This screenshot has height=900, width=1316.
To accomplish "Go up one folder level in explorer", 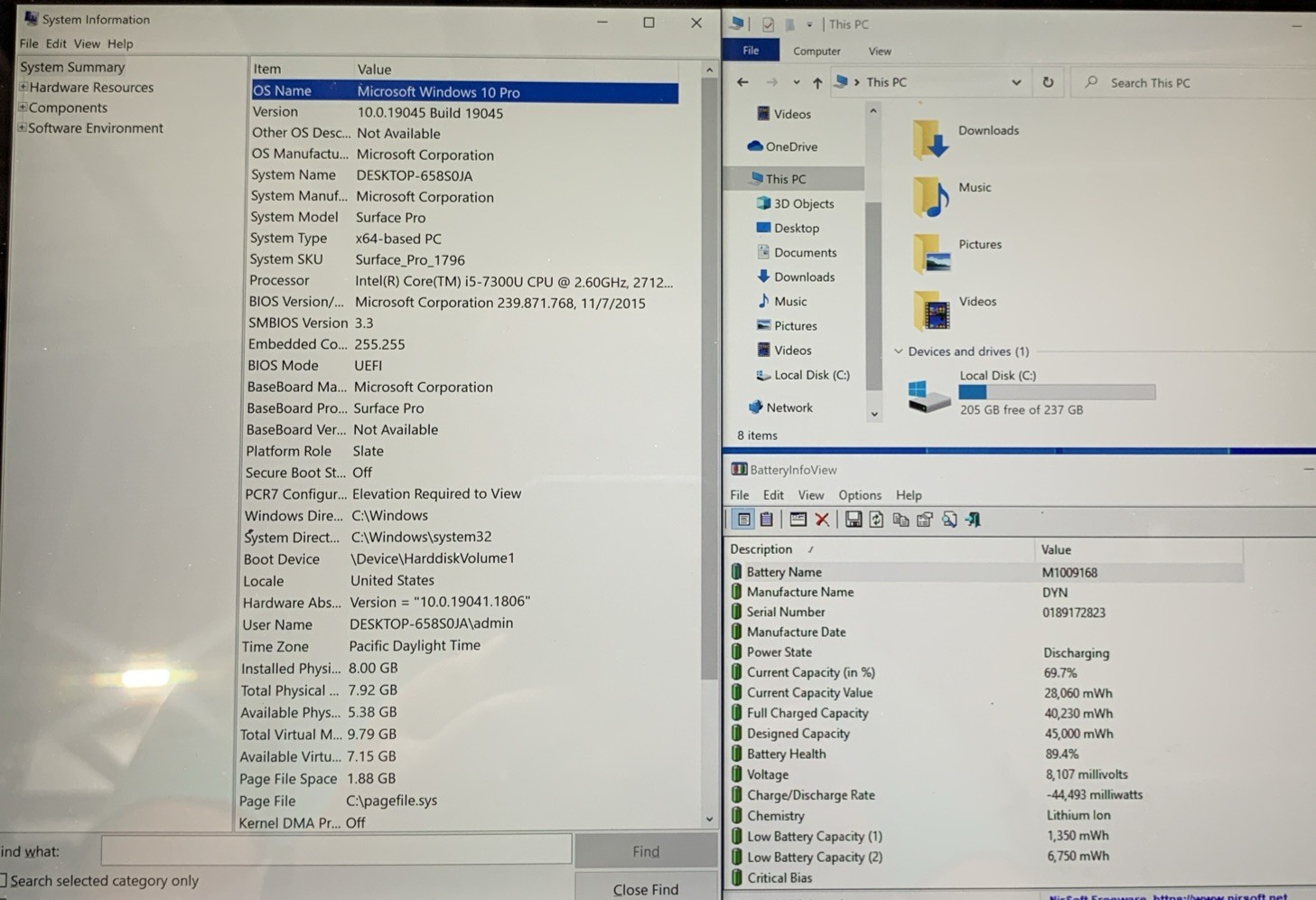I will (817, 82).
